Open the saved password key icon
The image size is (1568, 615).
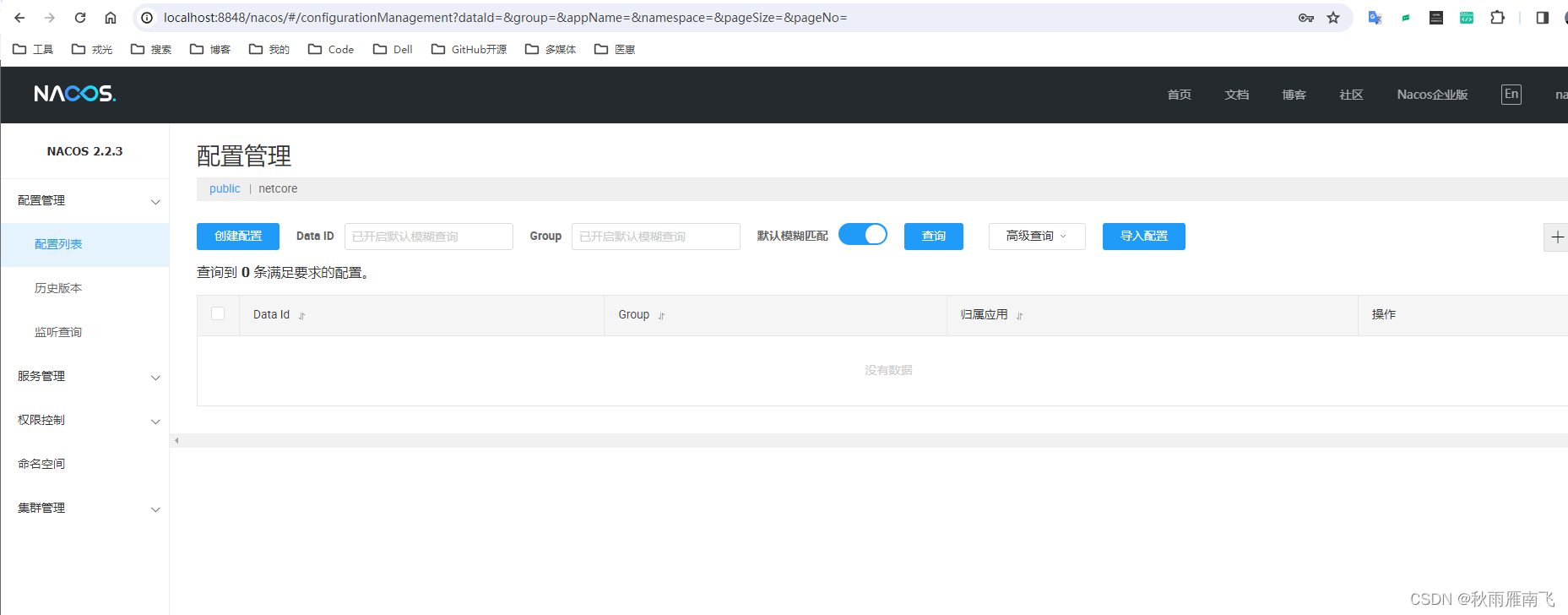(x=1306, y=18)
